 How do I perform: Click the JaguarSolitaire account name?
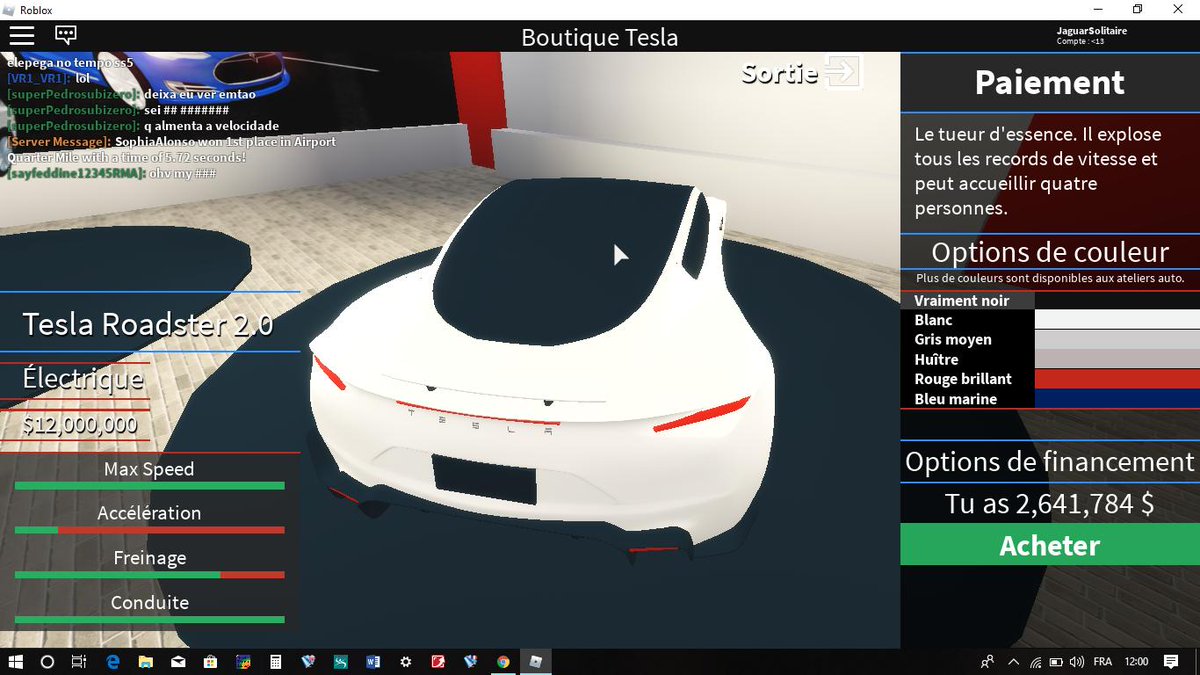(1091, 31)
